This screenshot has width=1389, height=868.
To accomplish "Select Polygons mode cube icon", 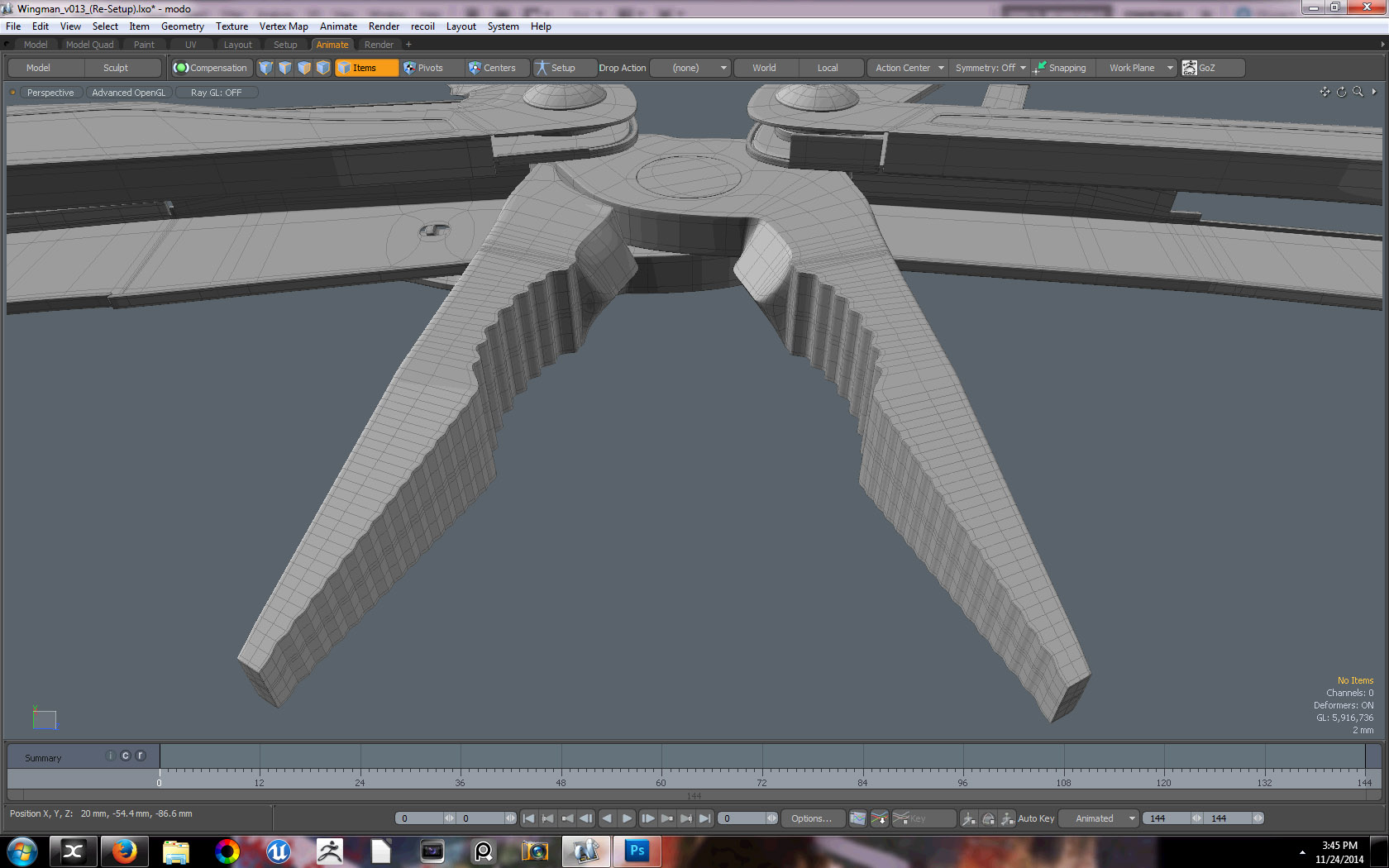I will (303, 68).
